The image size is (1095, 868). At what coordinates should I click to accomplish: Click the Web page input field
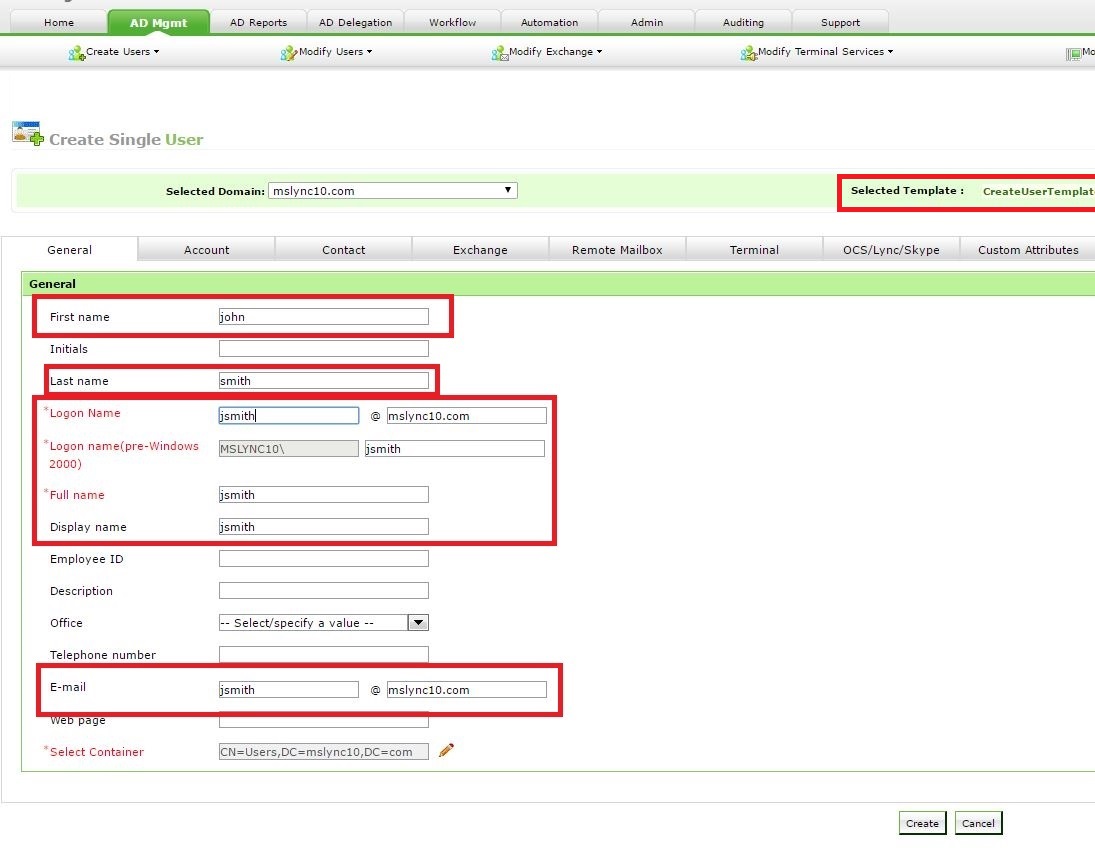click(x=323, y=721)
